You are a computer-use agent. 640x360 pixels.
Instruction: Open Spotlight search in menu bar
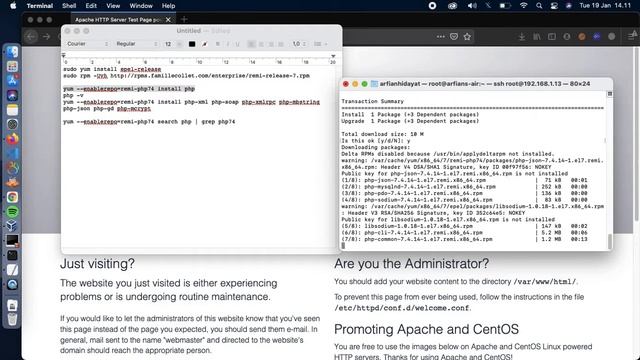click(539, 6)
